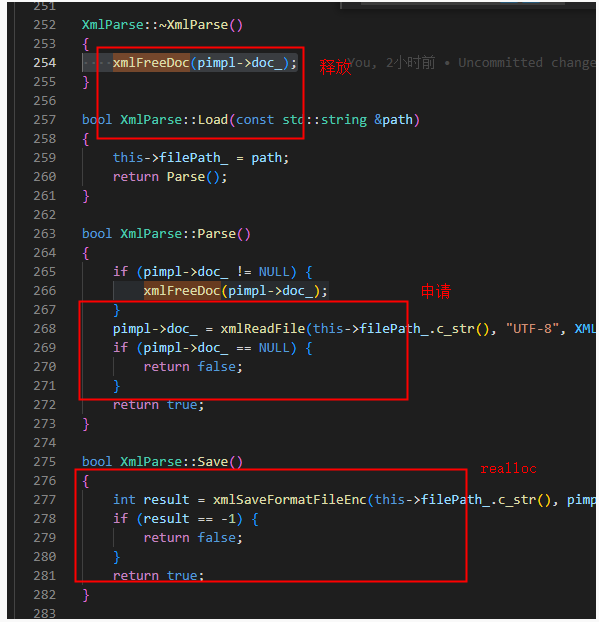The height and width of the screenshot is (622, 599).
Task: Click 'result == -1' condition on line 278
Action: pyautogui.click(x=189, y=518)
